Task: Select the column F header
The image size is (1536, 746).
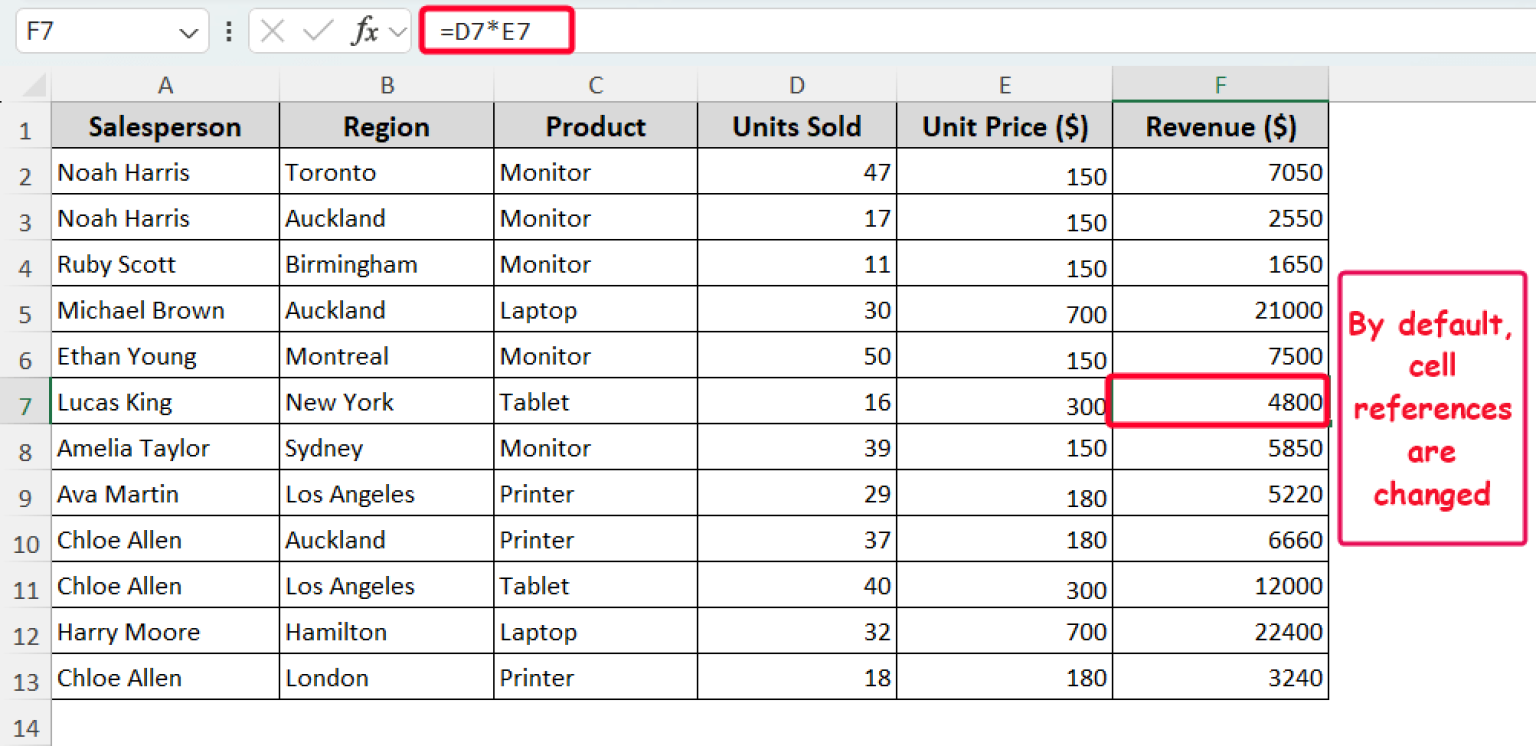Action: [x=1219, y=85]
